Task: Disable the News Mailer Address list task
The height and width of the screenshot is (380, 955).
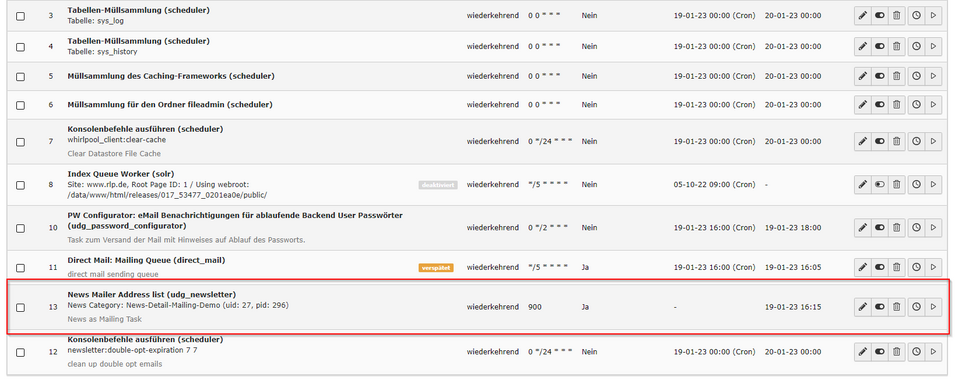Action: pyautogui.click(x=879, y=307)
